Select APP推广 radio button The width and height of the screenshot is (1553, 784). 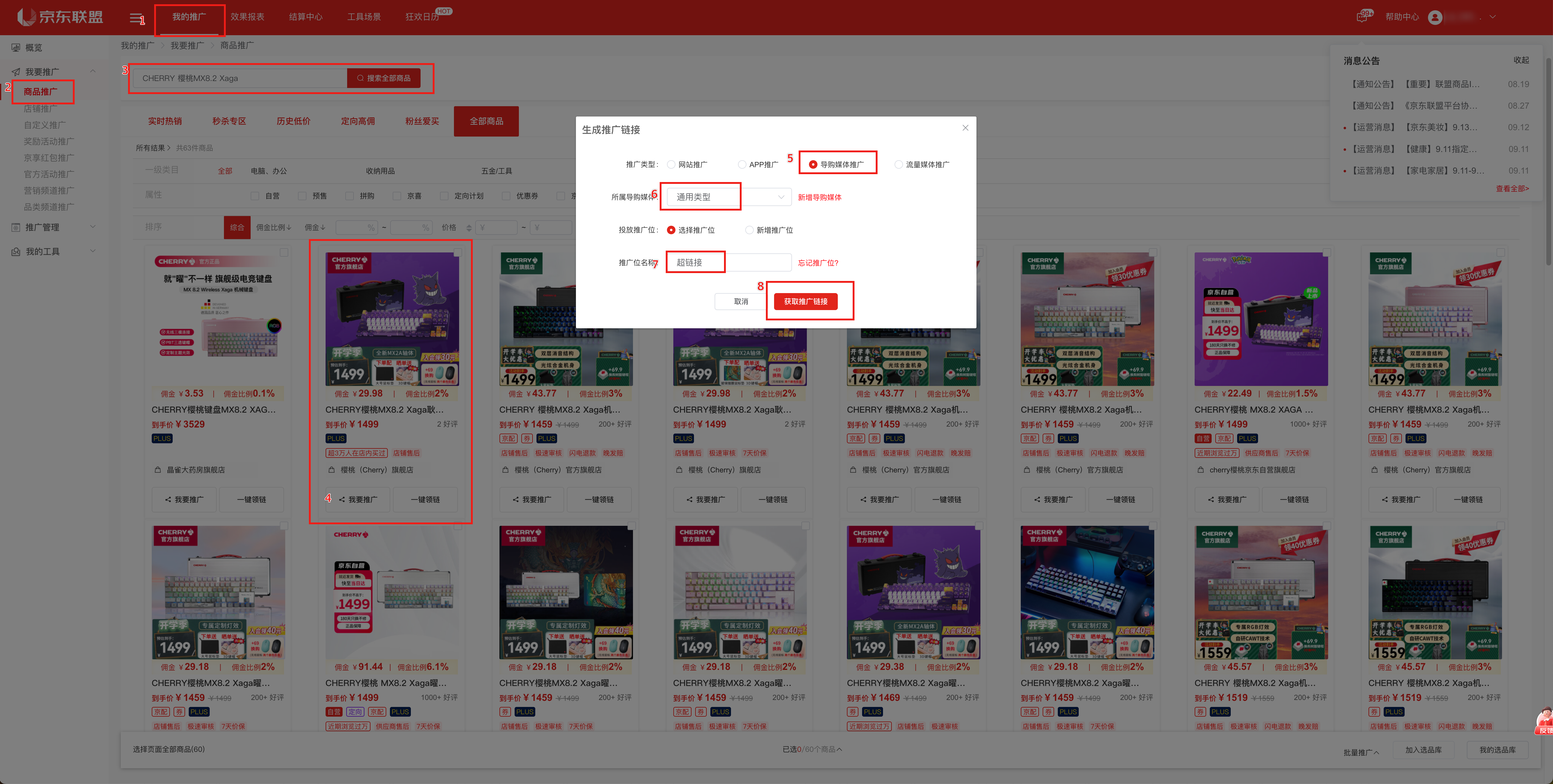[742, 164]
